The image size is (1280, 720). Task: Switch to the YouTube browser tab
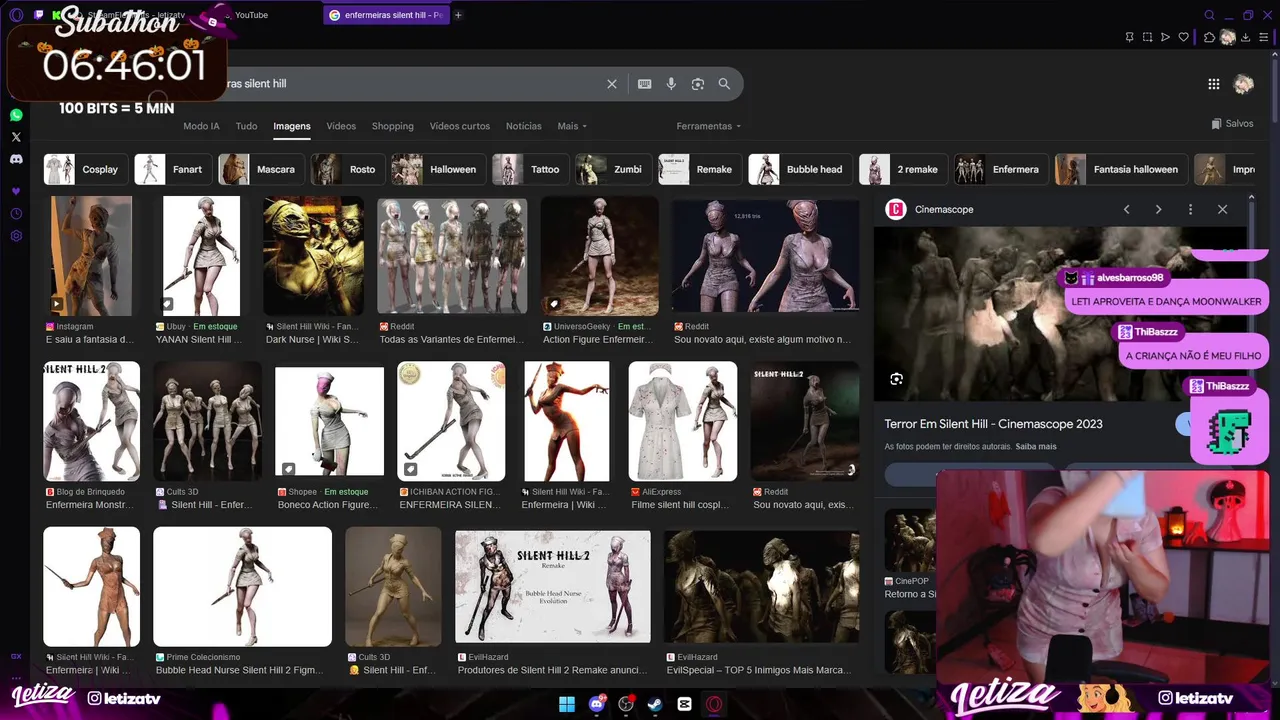(x=252, y=15)
